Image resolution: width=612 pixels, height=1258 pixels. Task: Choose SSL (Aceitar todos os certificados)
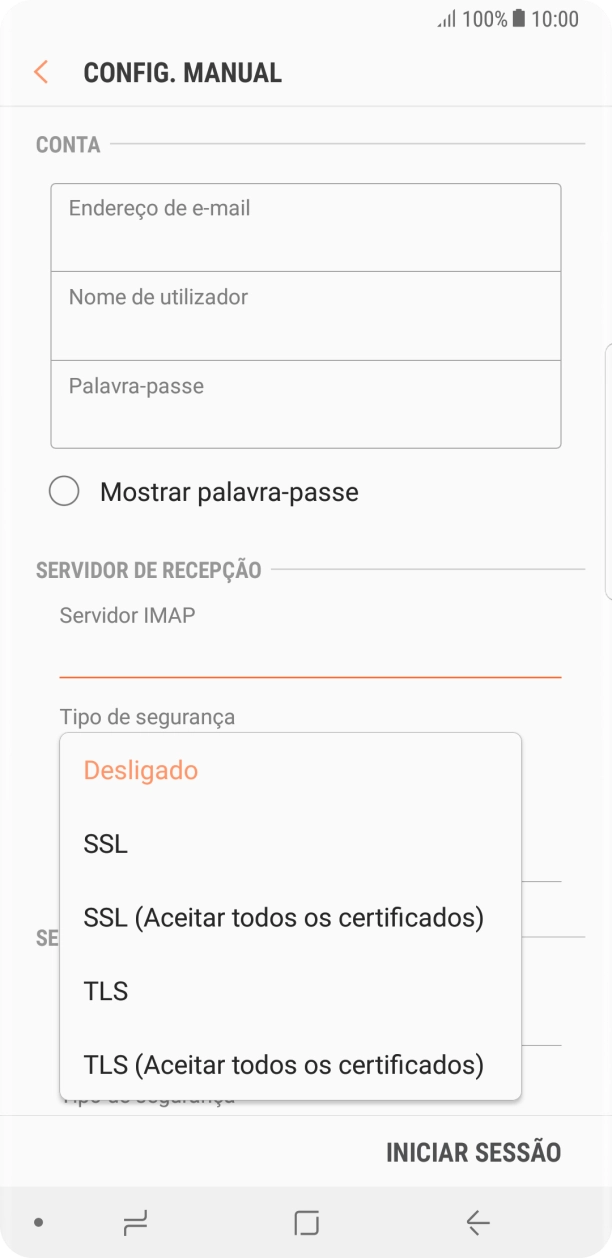point(283,917)
